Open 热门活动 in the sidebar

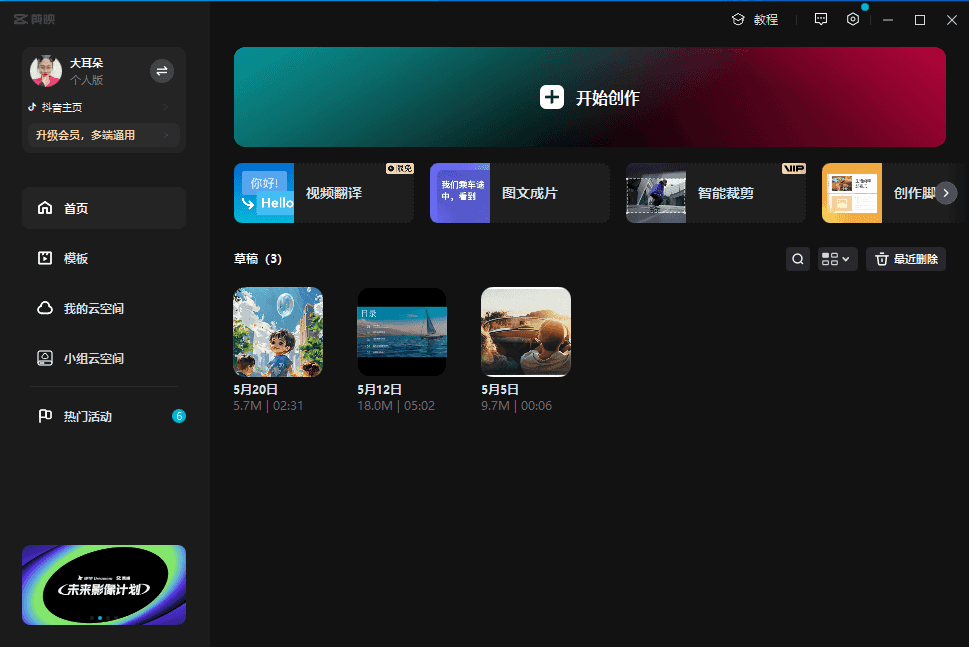[x=104, y=416]
